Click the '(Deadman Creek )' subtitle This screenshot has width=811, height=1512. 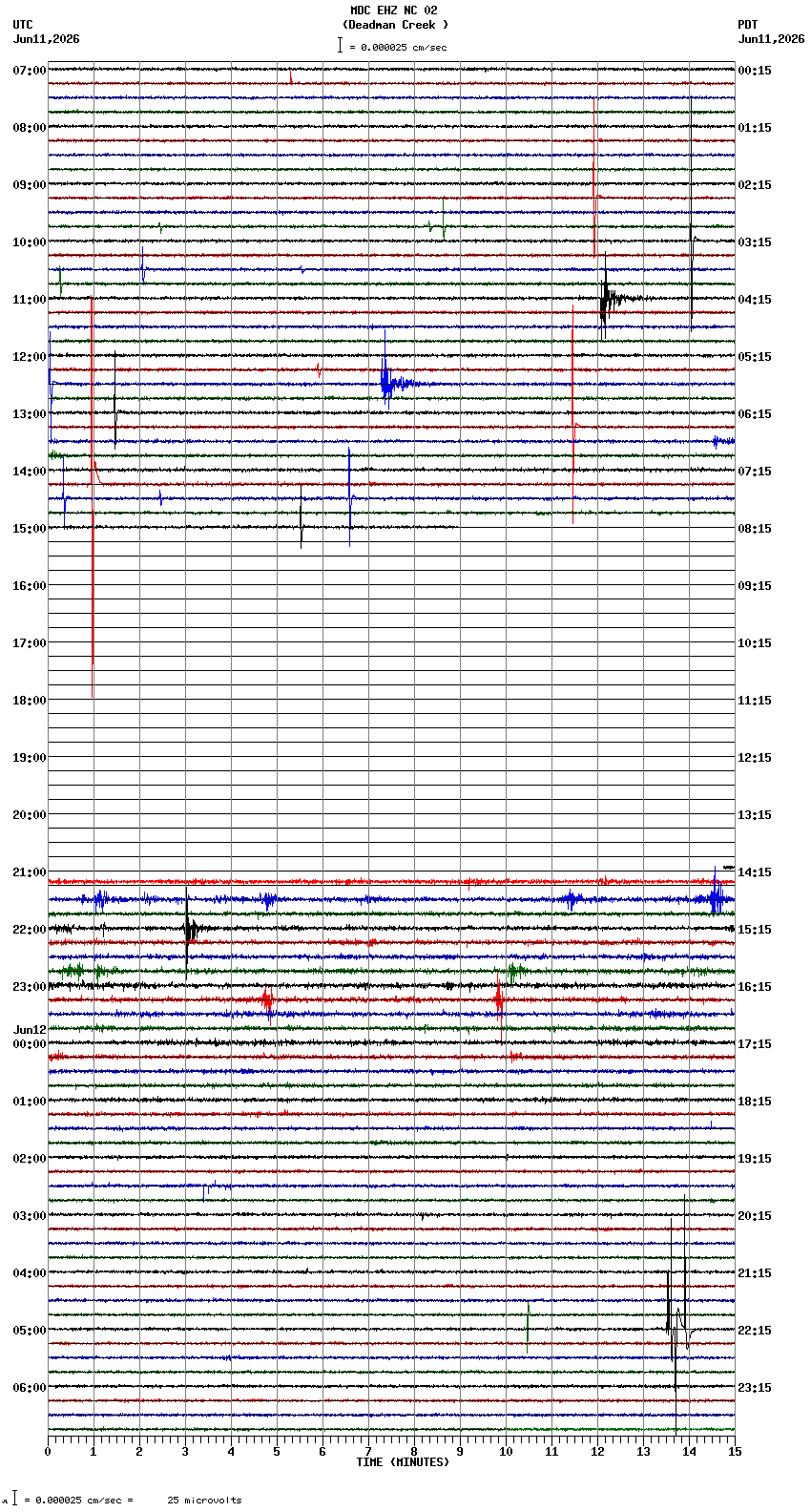[395, 25]
